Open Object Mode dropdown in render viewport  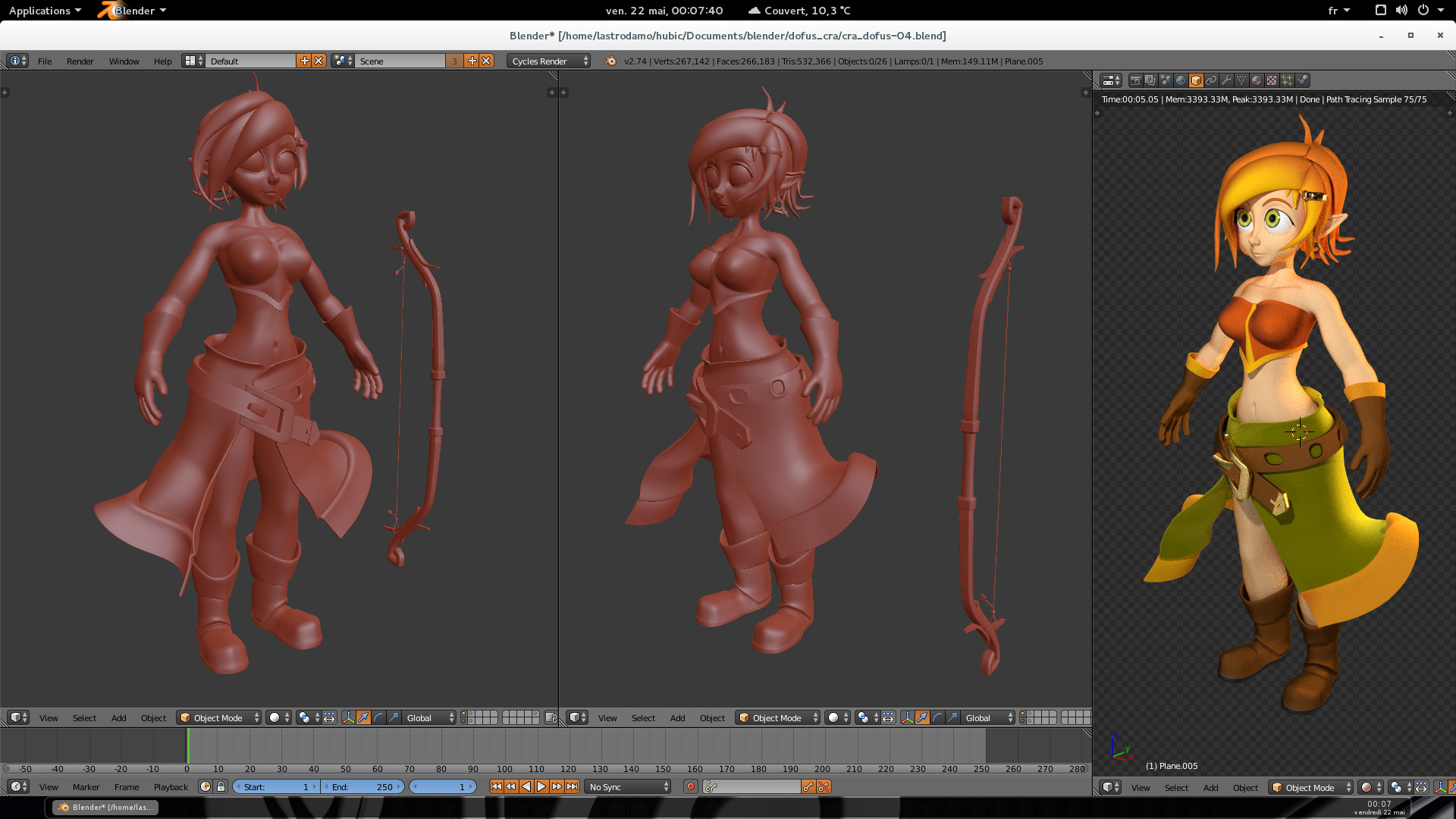click(1311, 787)
